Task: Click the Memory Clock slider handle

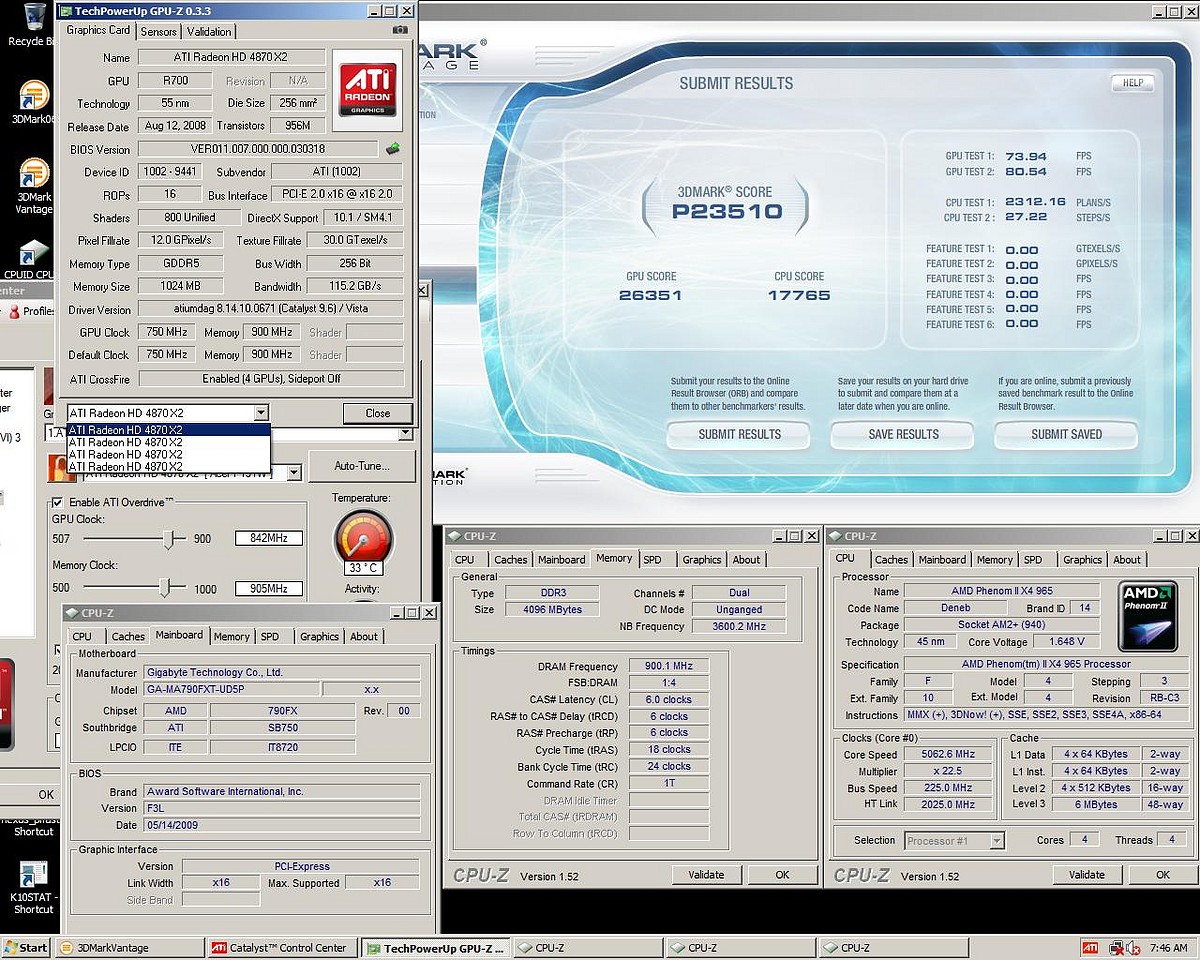Action: pyautogui.click(x=167, y=588)
